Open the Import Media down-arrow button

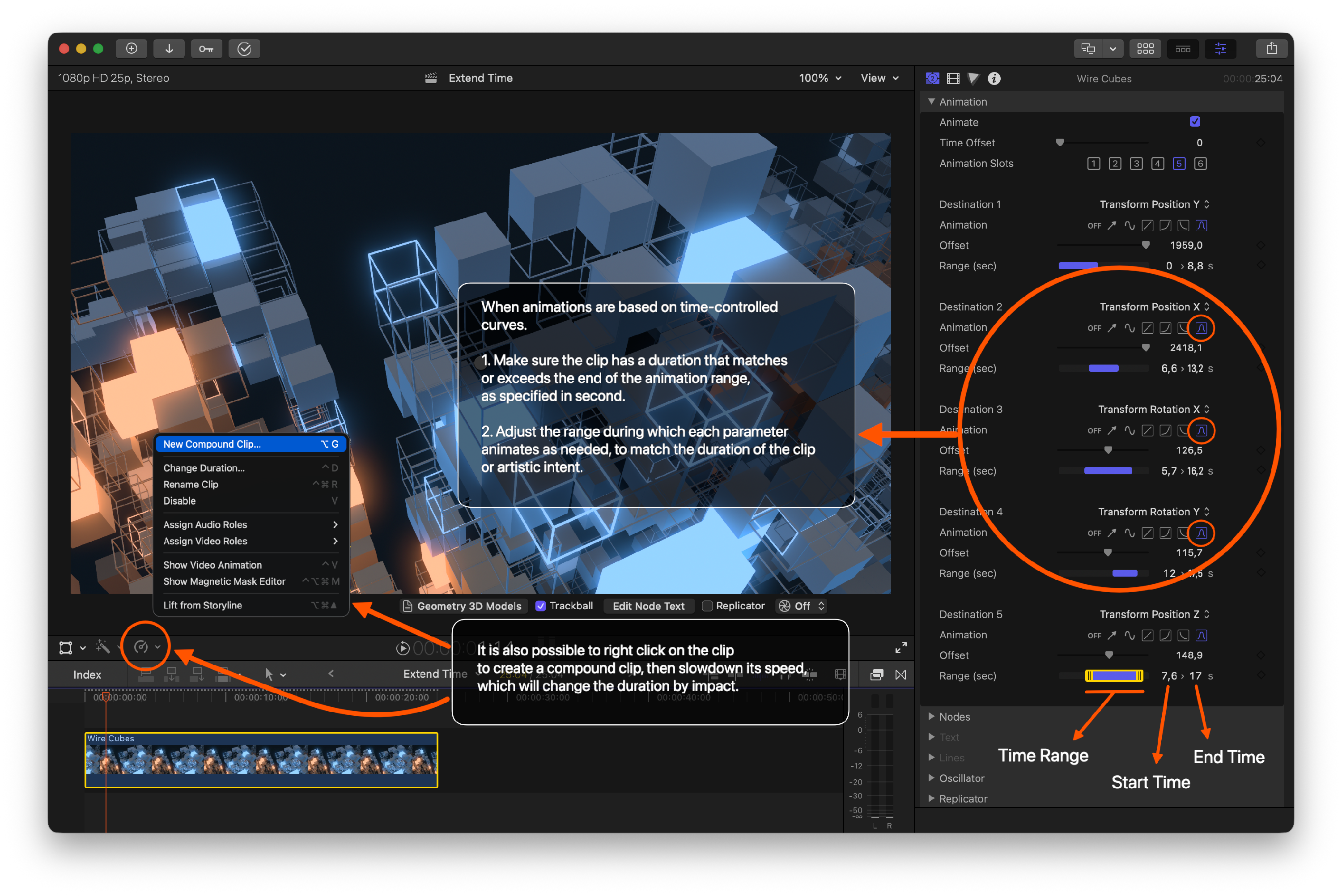pos(169,49)
